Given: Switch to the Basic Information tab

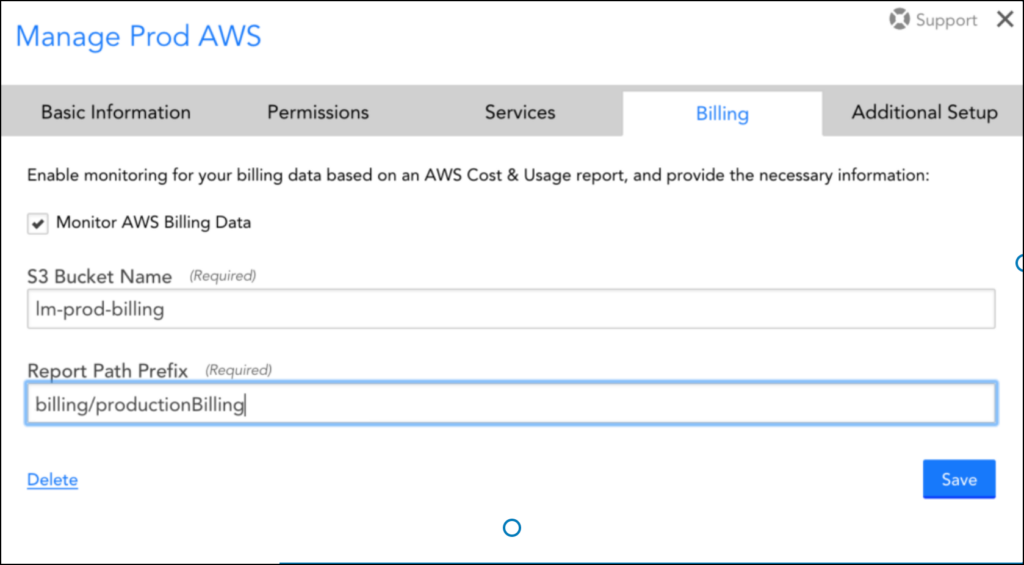Looking at the screenshot, I should (x=116, y=112).
